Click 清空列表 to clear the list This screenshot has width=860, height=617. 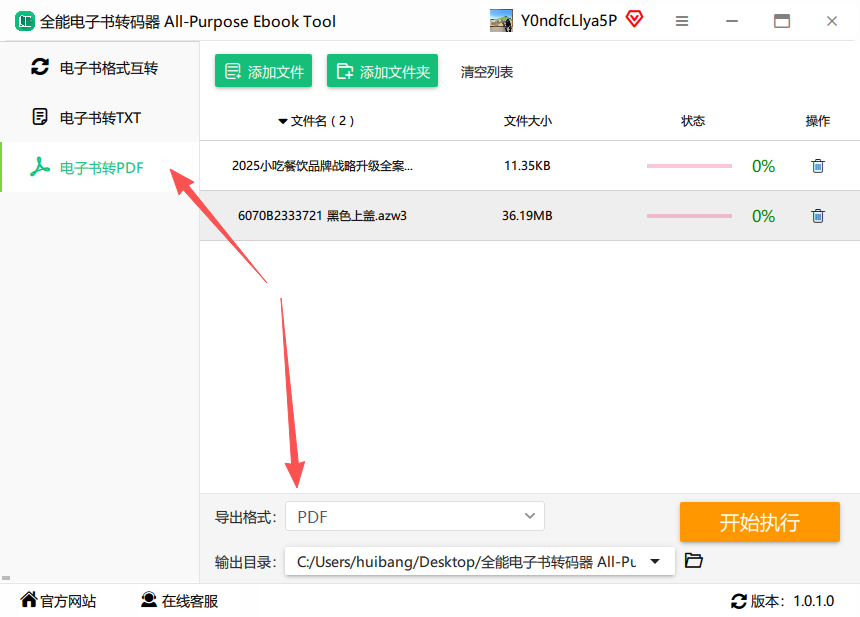pyautogui.click(x=487, y=72)
